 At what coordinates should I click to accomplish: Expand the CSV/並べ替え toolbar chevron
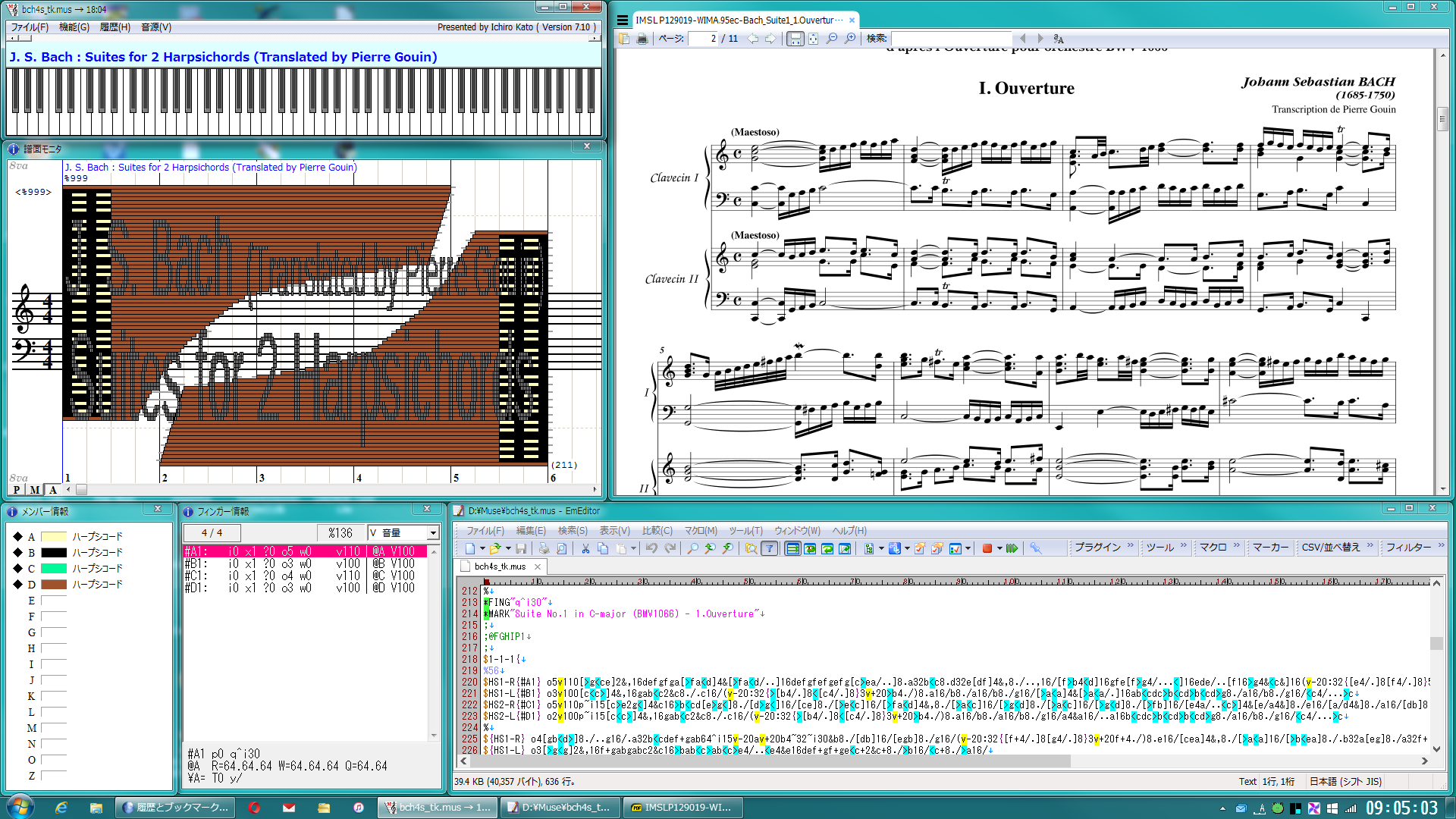[1370, 545]
